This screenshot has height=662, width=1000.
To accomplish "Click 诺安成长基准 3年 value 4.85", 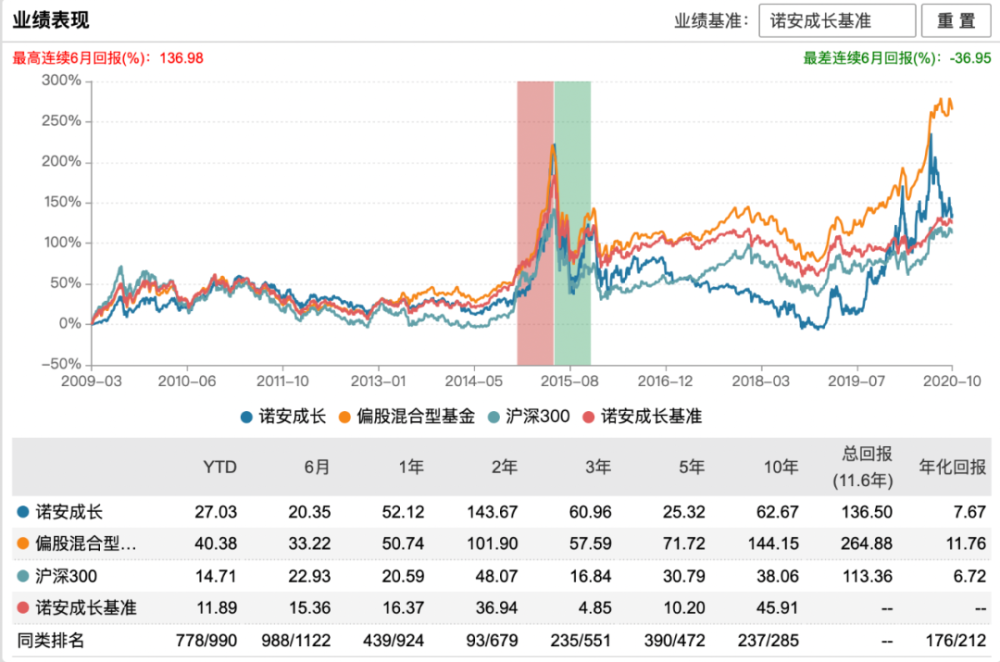I will pos(595,608).
